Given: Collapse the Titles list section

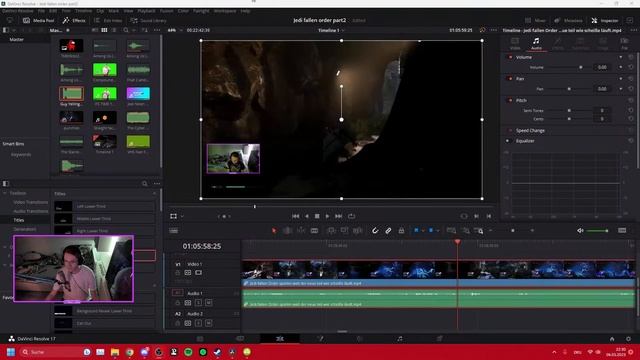Looking at the screenshot, I should 154,194.
